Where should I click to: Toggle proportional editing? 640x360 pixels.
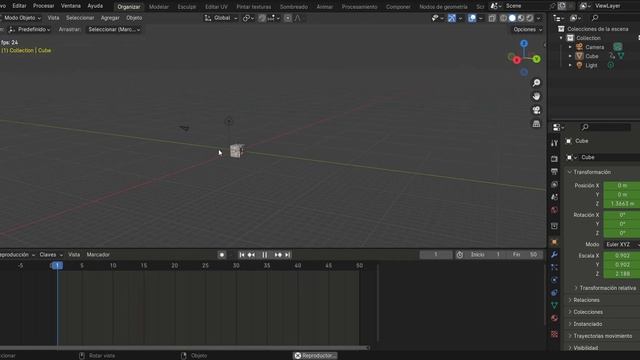[288, 18]
